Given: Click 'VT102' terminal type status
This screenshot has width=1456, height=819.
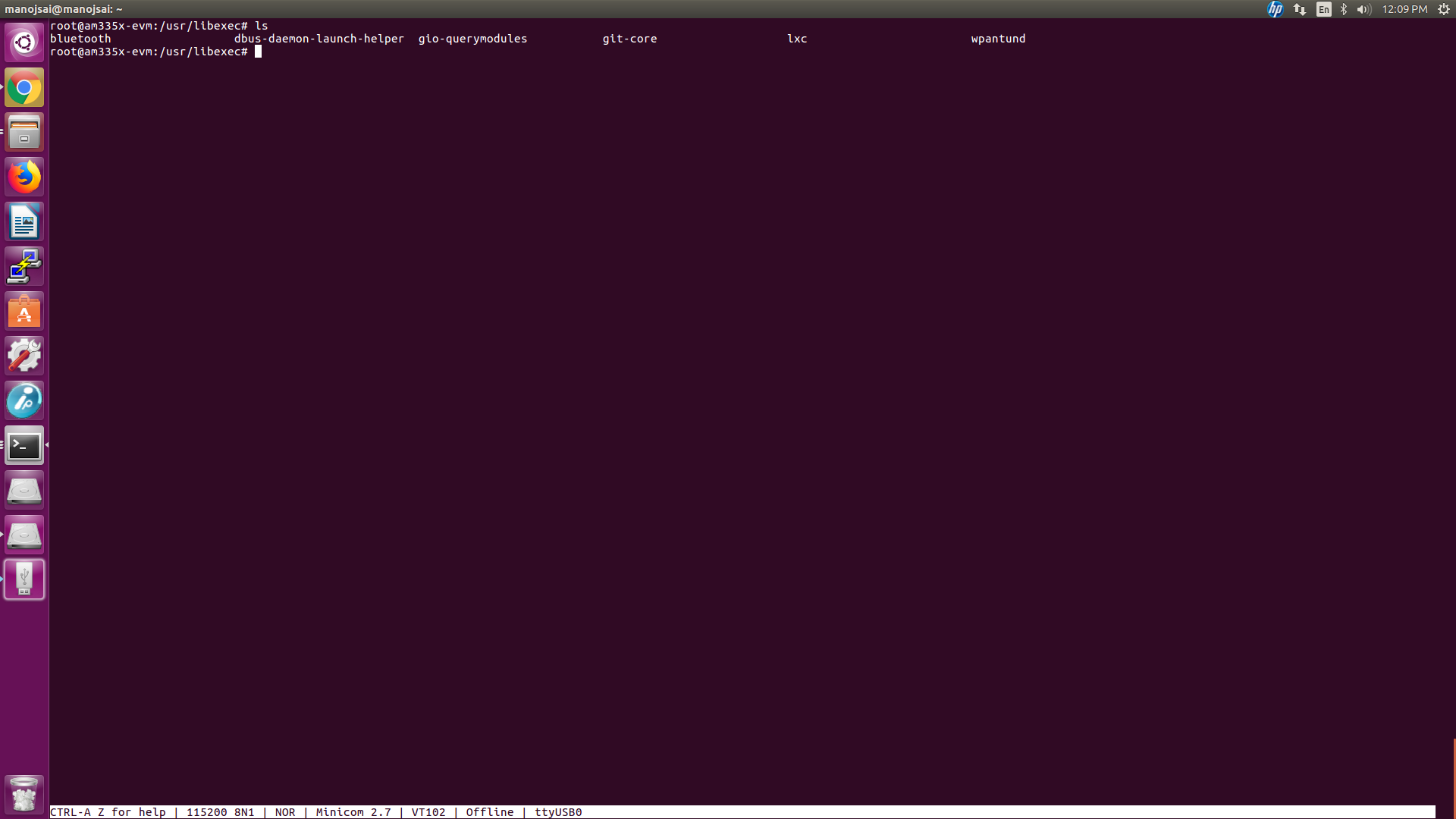Looking at the screenshot, I should click(428, 812).
